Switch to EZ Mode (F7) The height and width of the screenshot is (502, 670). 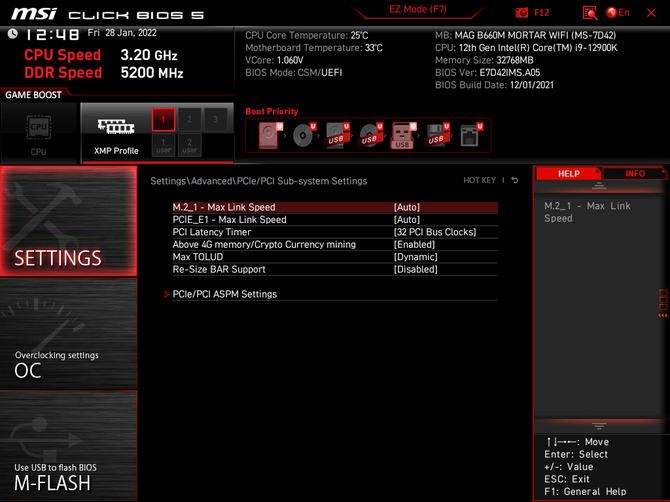417,9
